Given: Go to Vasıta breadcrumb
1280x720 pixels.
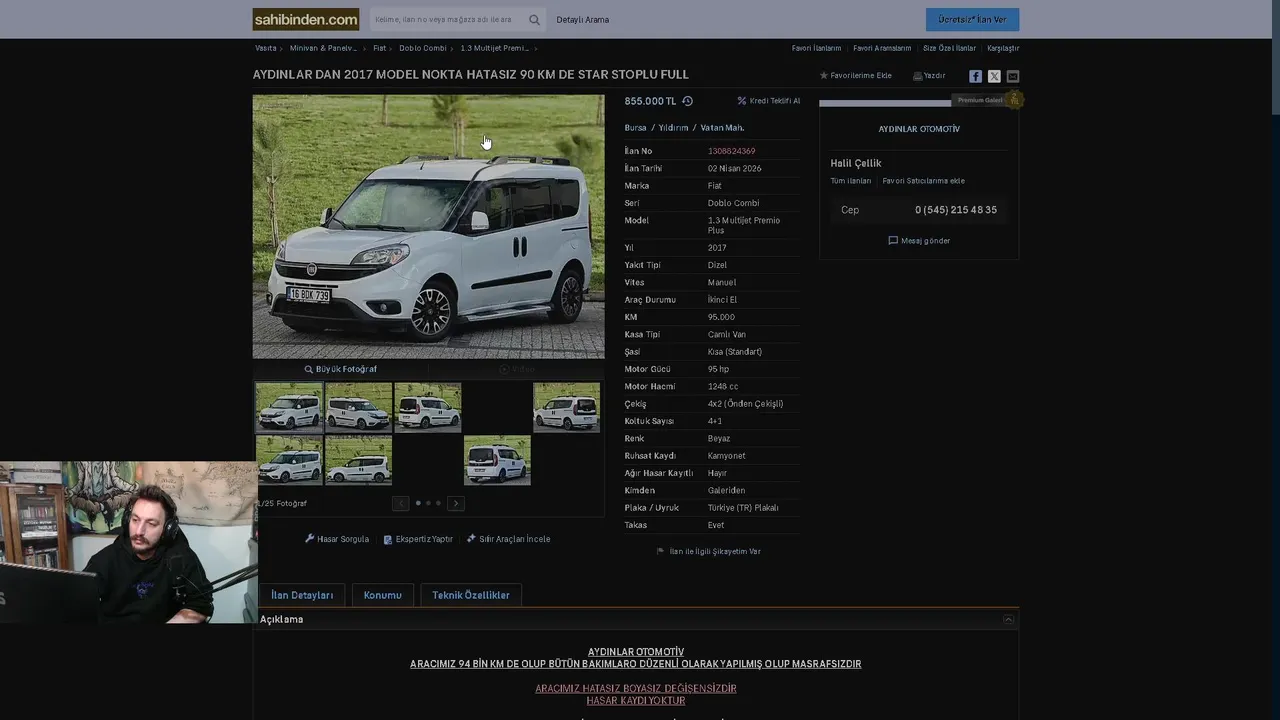Looking at the screenshot, I should [266, 48].
